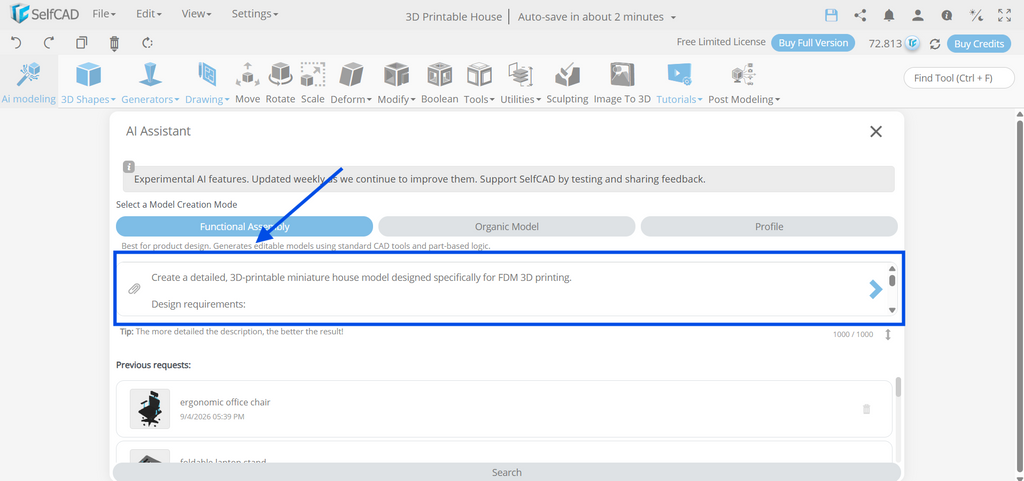Click the percent units icon
This screenshot has height=481, width=1024.
(976, 16)
